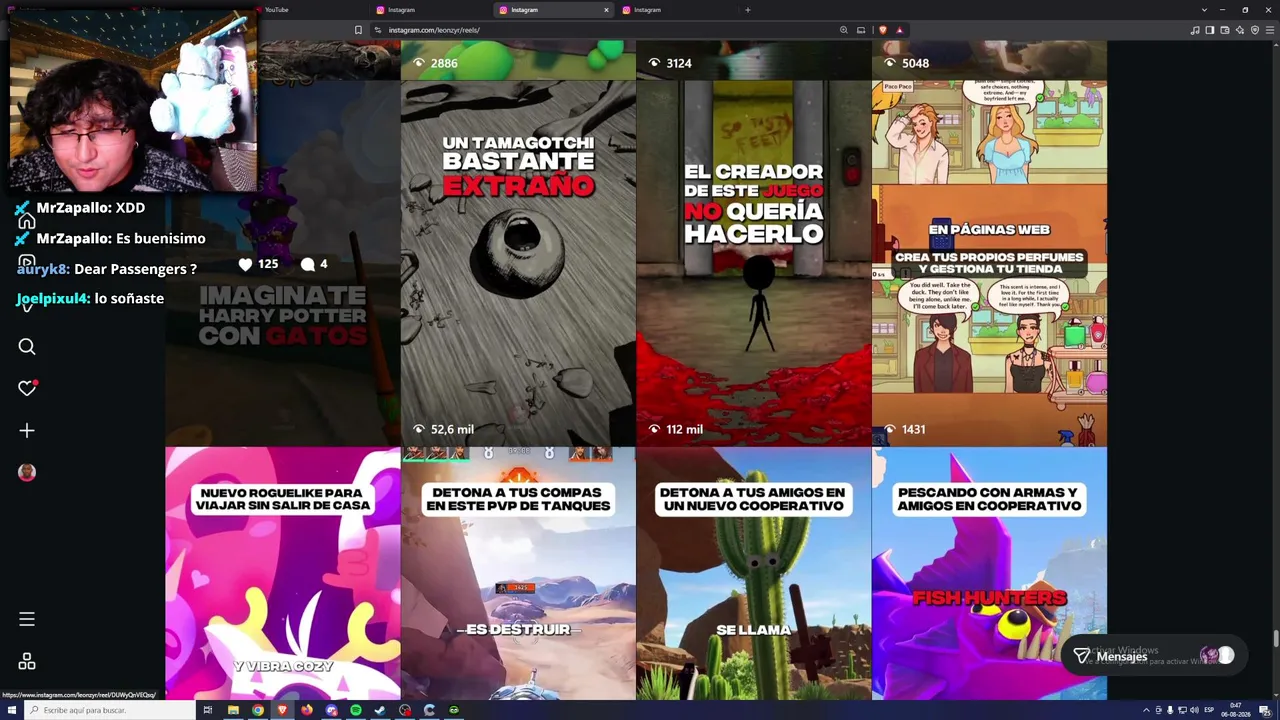Click chat message 'auryk8: Dear Passengers ?'
This screenshot has height=720, width=1280.
(x=106, y=269)
